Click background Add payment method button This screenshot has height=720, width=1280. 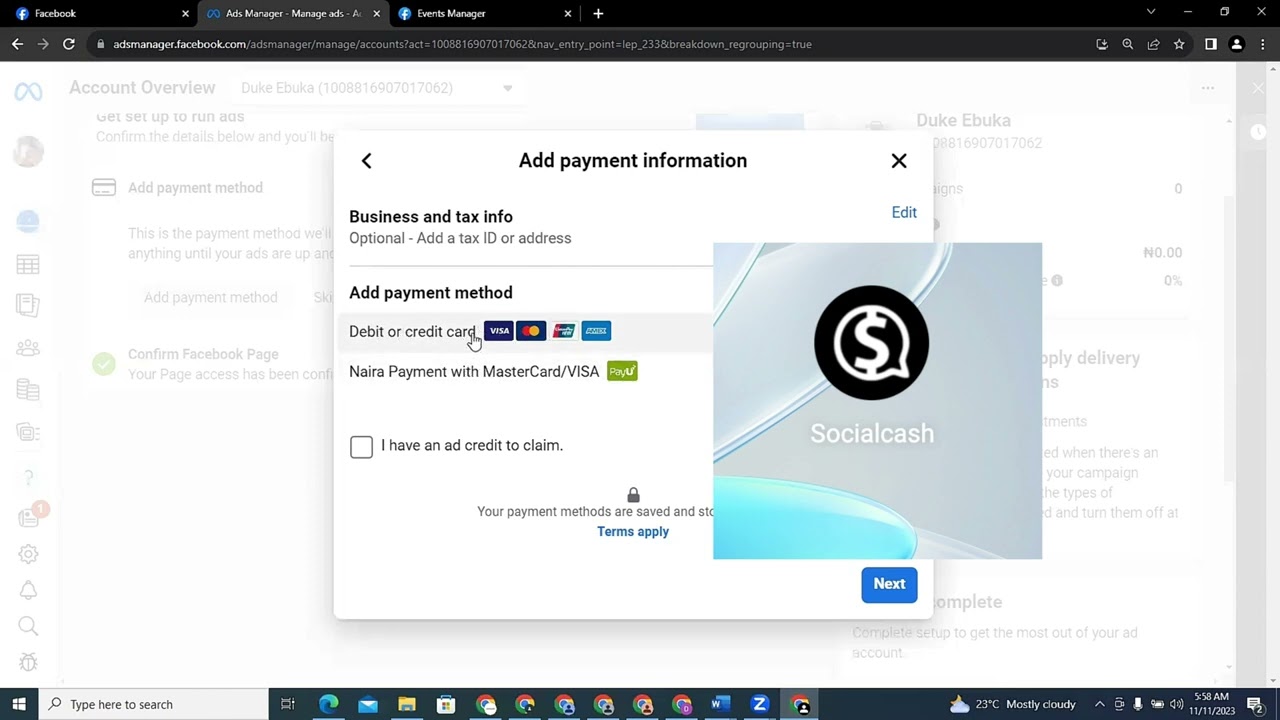tap(211, 297)
